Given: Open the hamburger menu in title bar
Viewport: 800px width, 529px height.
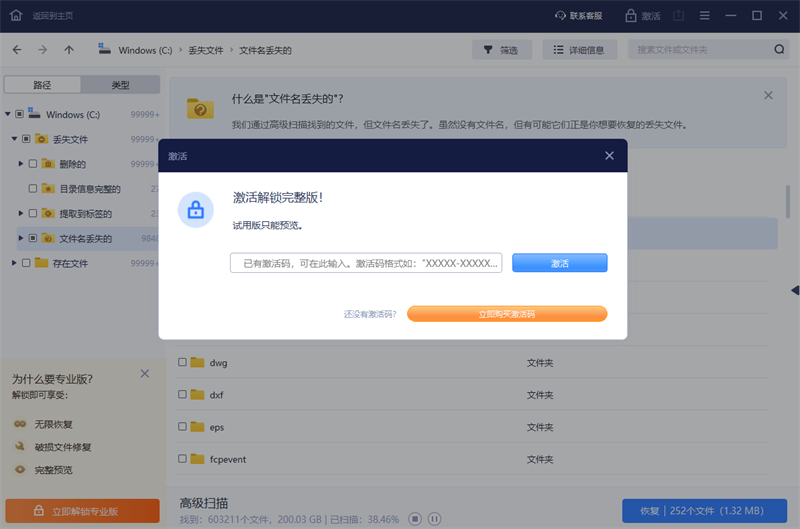Looking at the screenshot, I should pyautogui.click(x=705, y=16).
